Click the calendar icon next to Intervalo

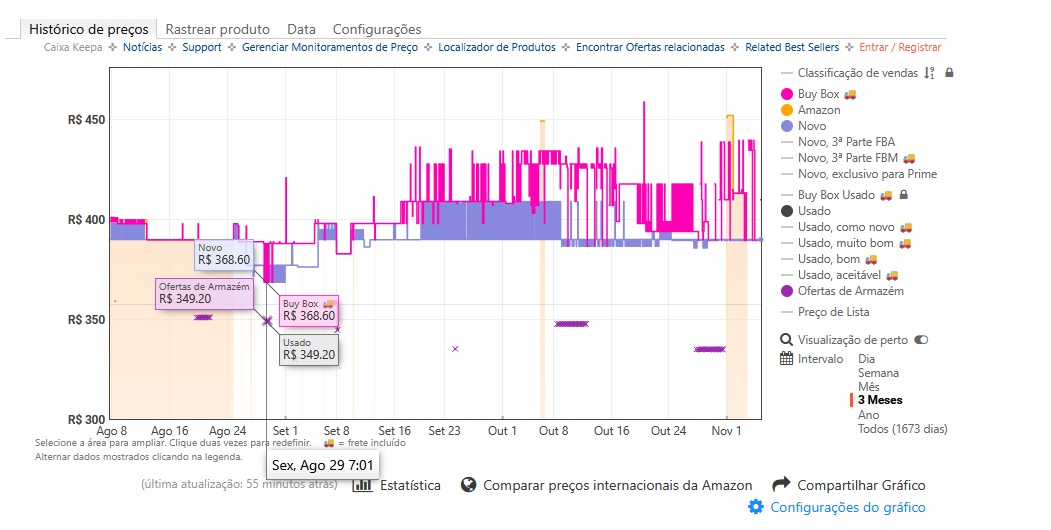click(786, 358)
